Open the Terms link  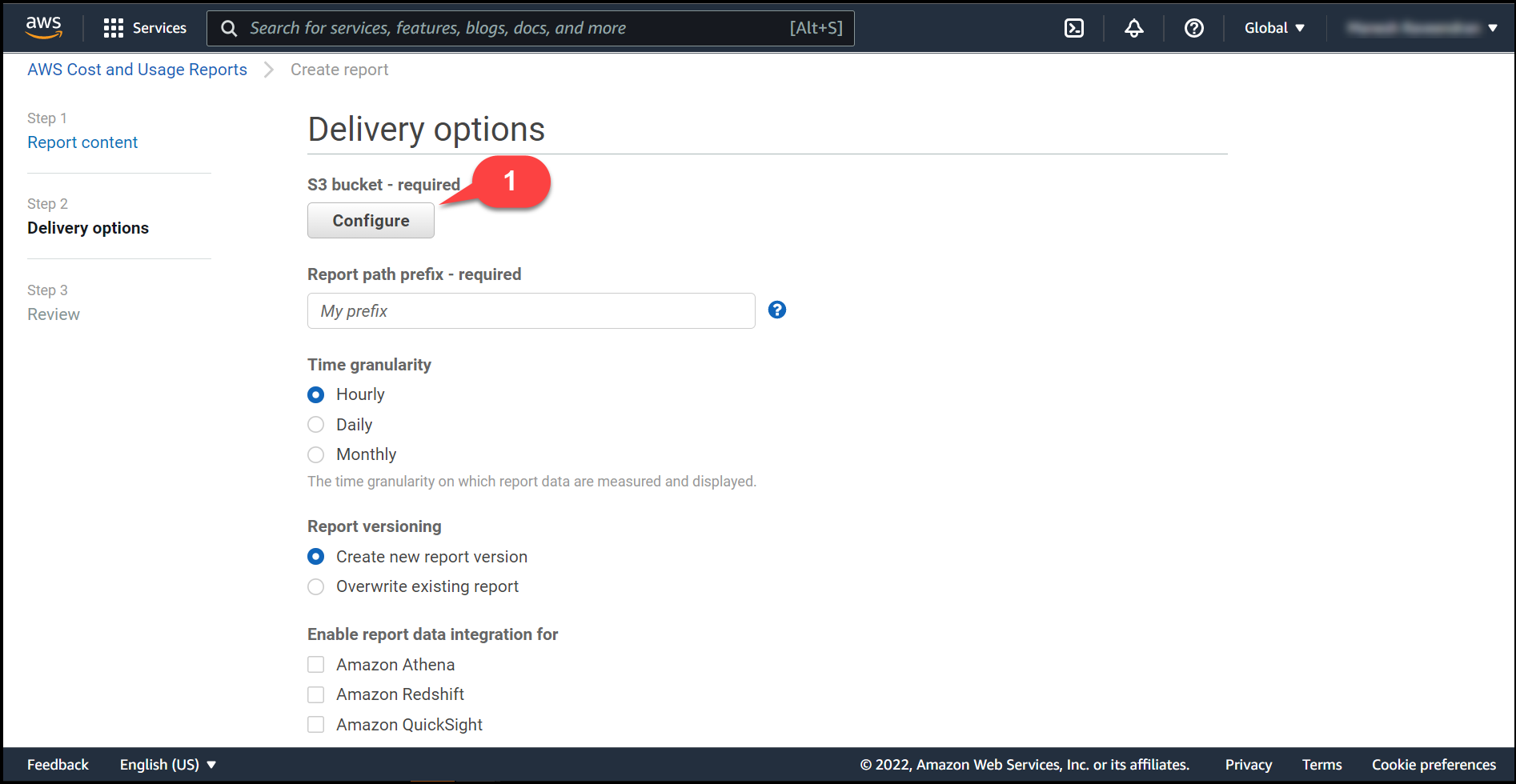pyautogui.click(x=1321, y=764)
